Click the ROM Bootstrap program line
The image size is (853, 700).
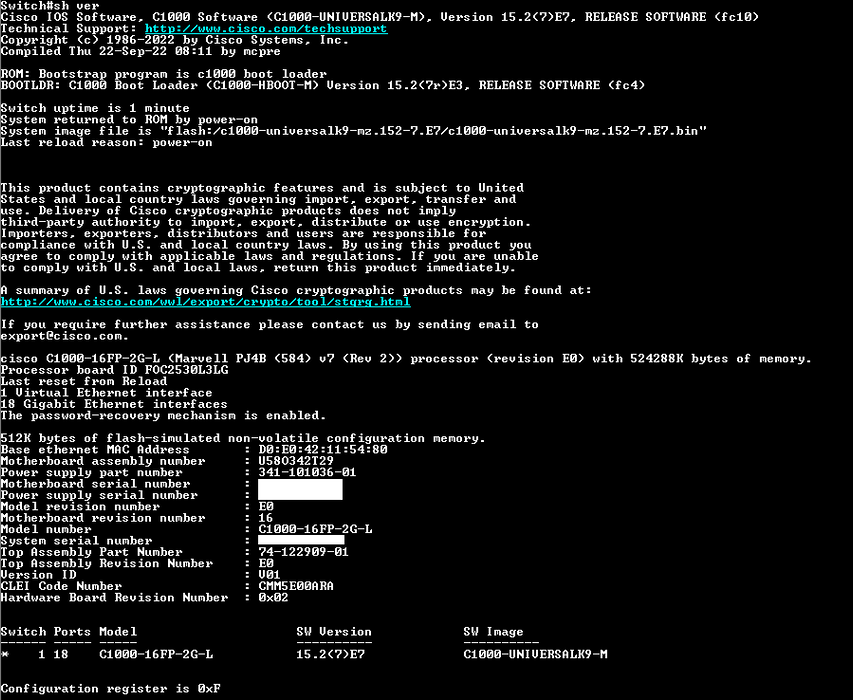(164, 75)
